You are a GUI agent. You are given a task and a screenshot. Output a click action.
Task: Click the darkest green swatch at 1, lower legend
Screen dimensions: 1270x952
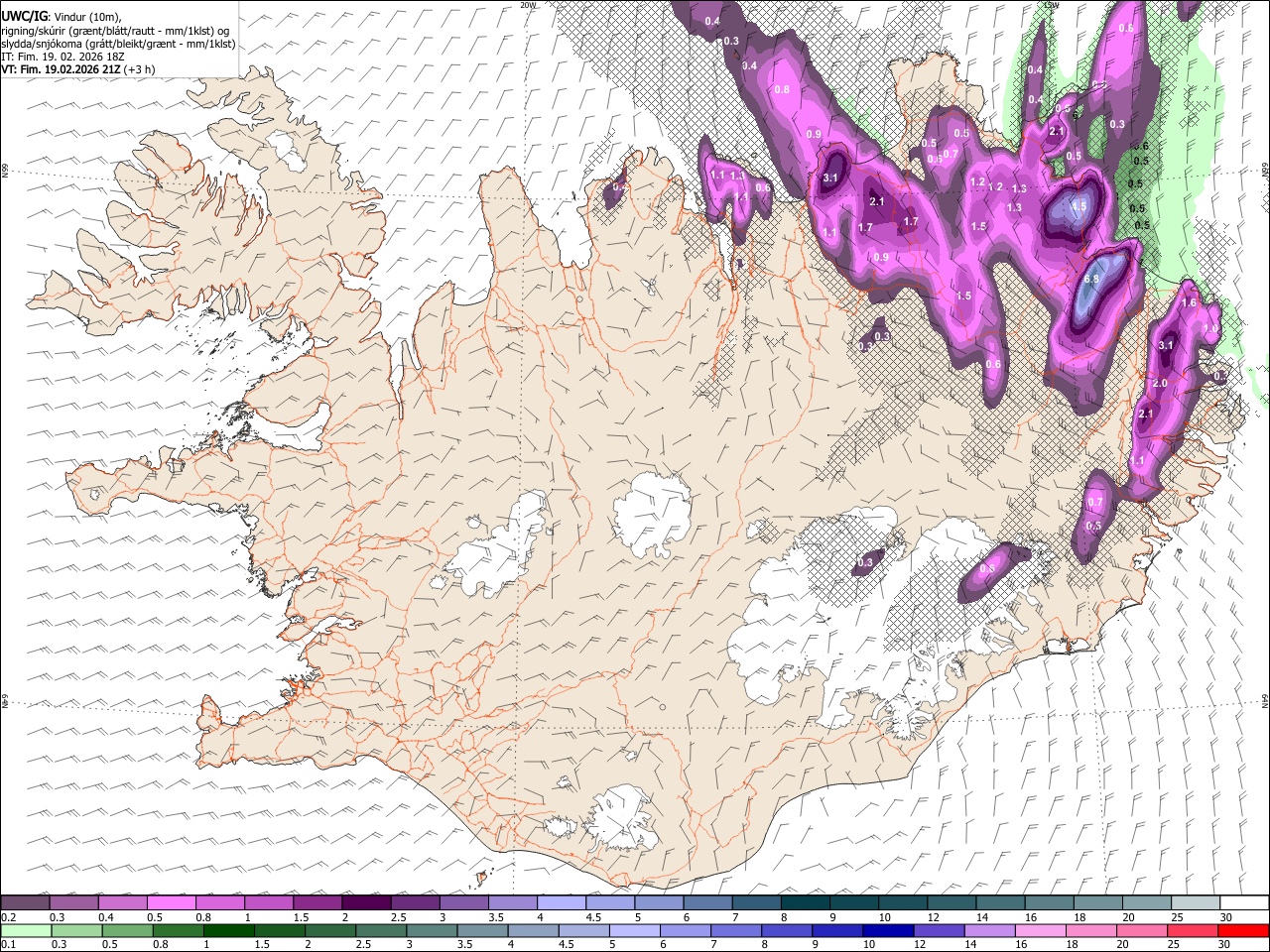pyautogui.click(x=229, y=930)
